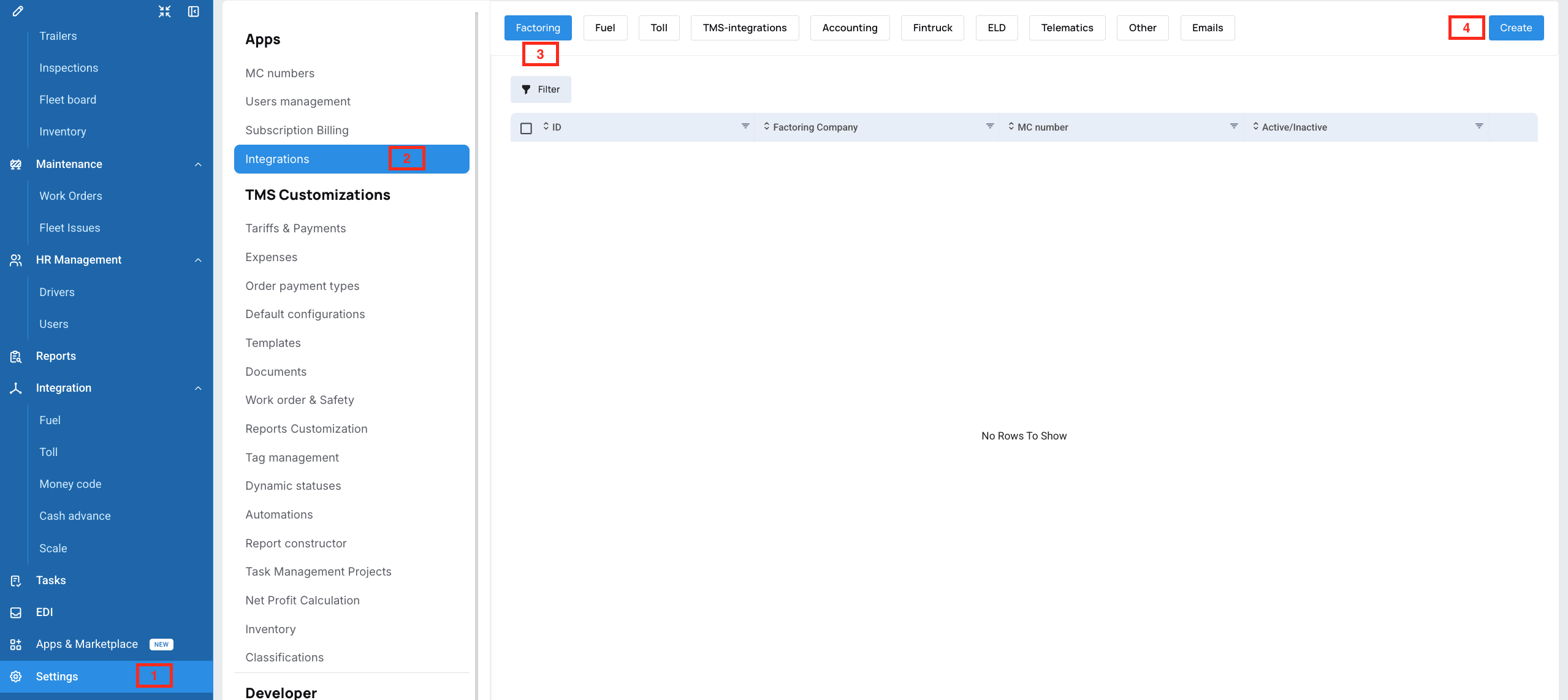The height and width of the screenshot is (700, 1568).
Task: Click the pencil edit icon in sidebar header
Action: [x=18, y=11]
